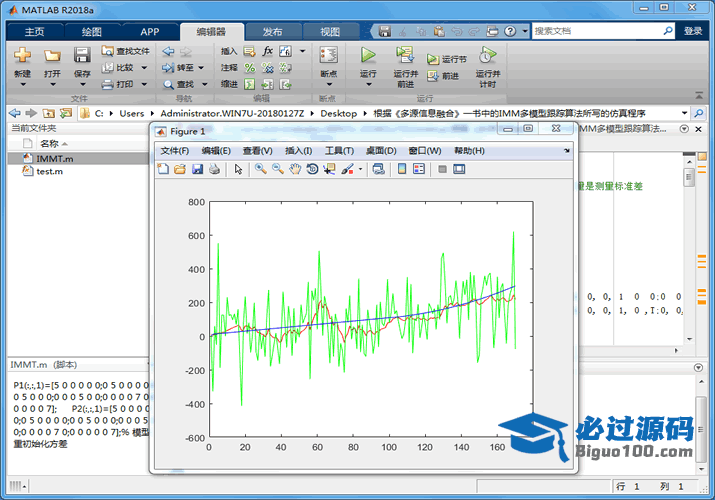
Task: Click Figure 1 print icon
Action: 214,169
